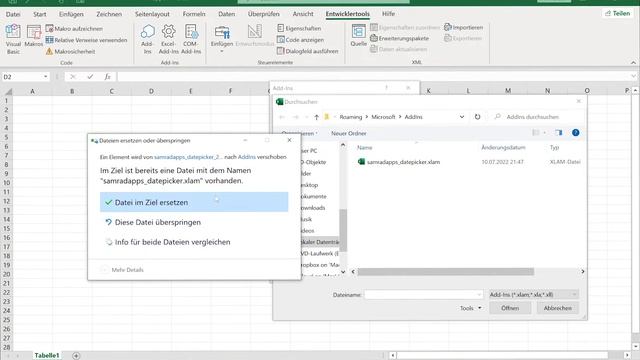Open the Makros list
This screenshot has height=360, width=640.
[x=33, y=36]
